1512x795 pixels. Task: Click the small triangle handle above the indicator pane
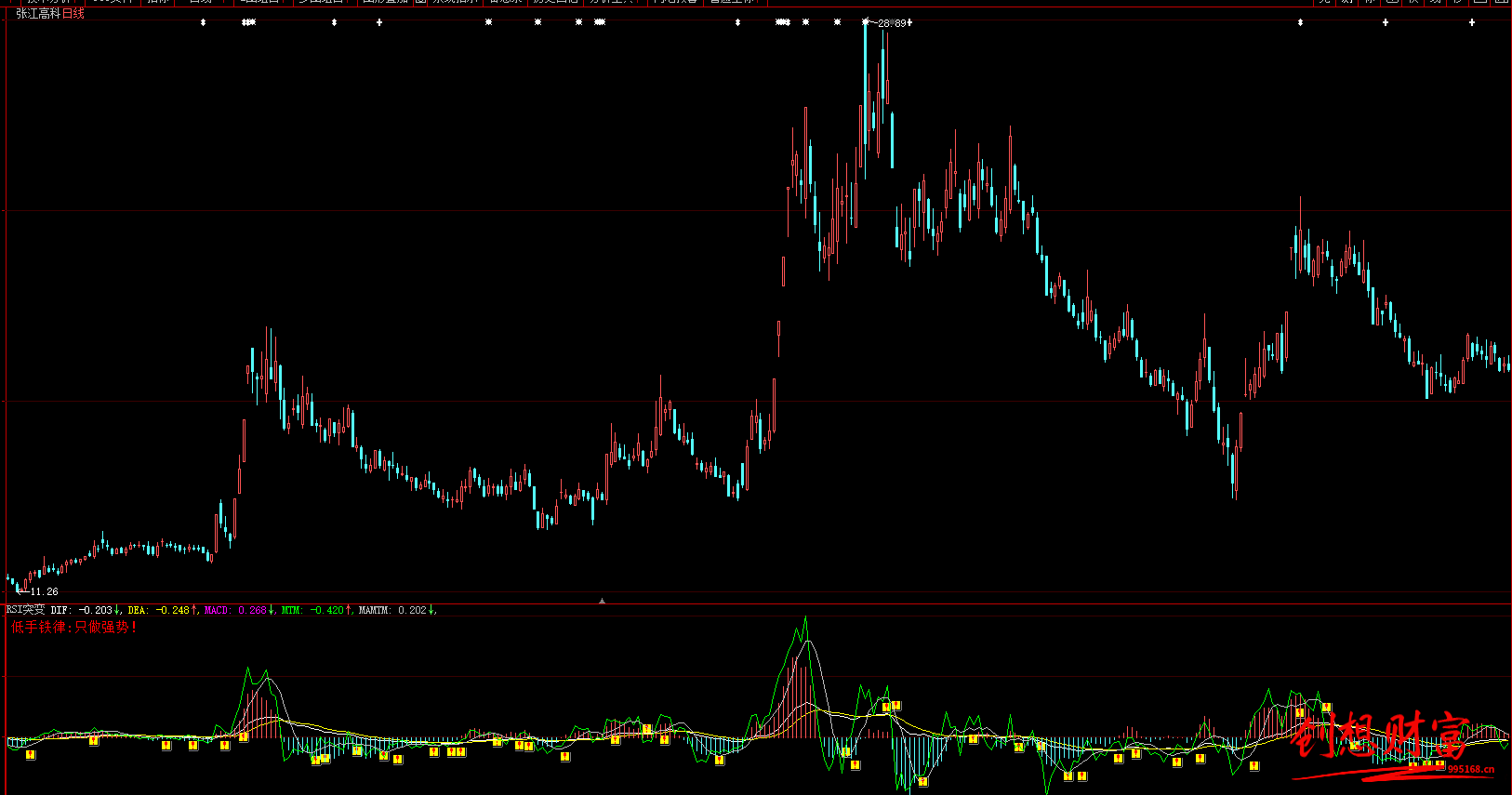(x=603, y=601)
